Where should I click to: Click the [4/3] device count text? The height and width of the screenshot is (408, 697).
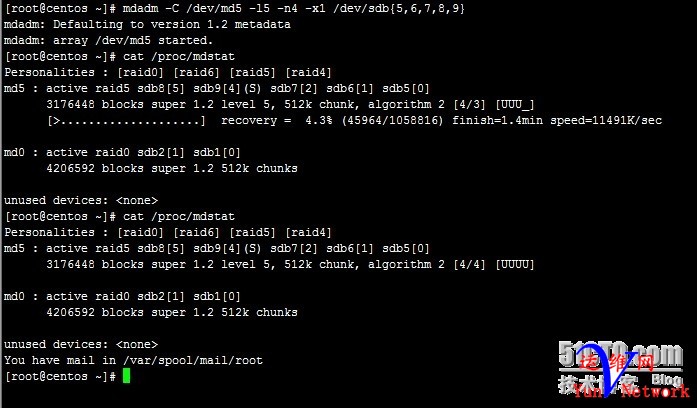coord(469,104)
